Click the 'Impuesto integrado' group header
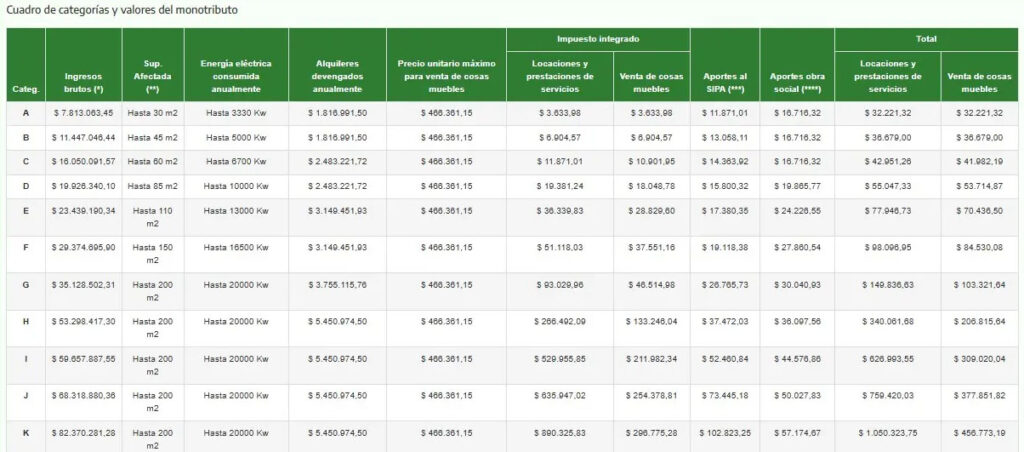1024x452 pixels. [597, 39]
